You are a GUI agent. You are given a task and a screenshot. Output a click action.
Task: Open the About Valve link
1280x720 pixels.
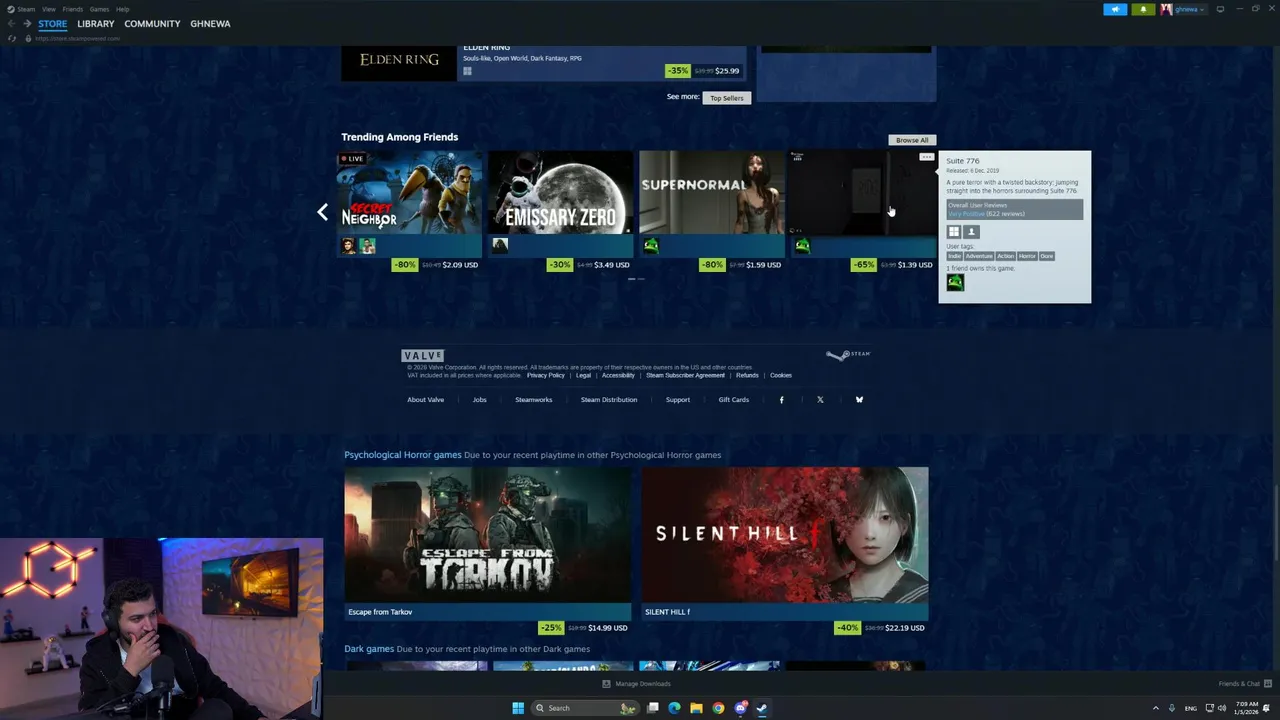point(425,400)
